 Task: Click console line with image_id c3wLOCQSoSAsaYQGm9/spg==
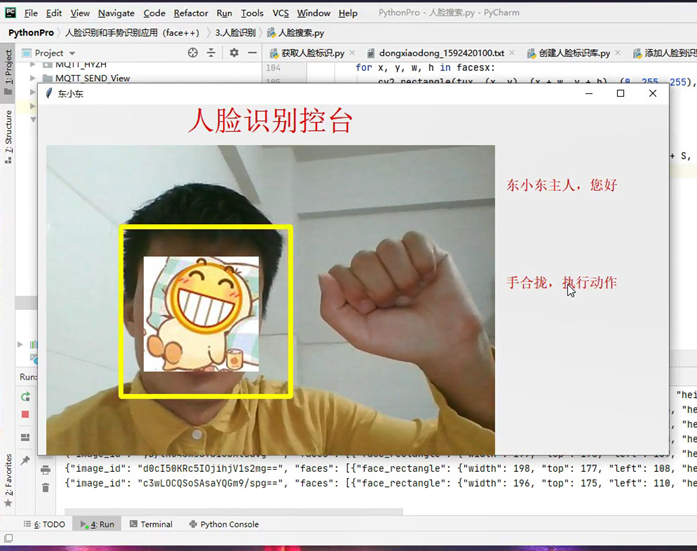point(381,483)
